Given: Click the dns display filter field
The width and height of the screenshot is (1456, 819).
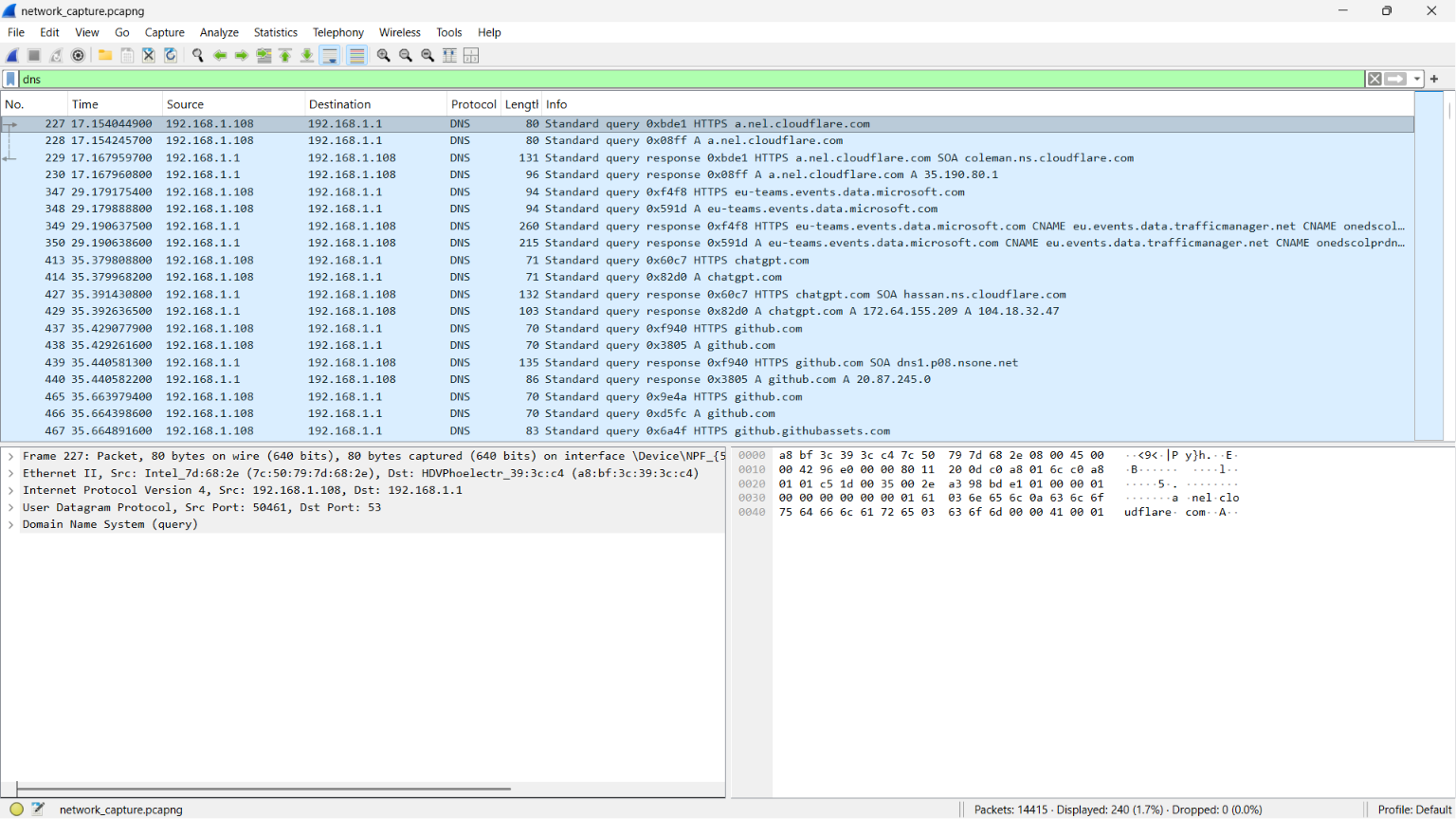Looking at the screenshot, I should pos(692,79).
